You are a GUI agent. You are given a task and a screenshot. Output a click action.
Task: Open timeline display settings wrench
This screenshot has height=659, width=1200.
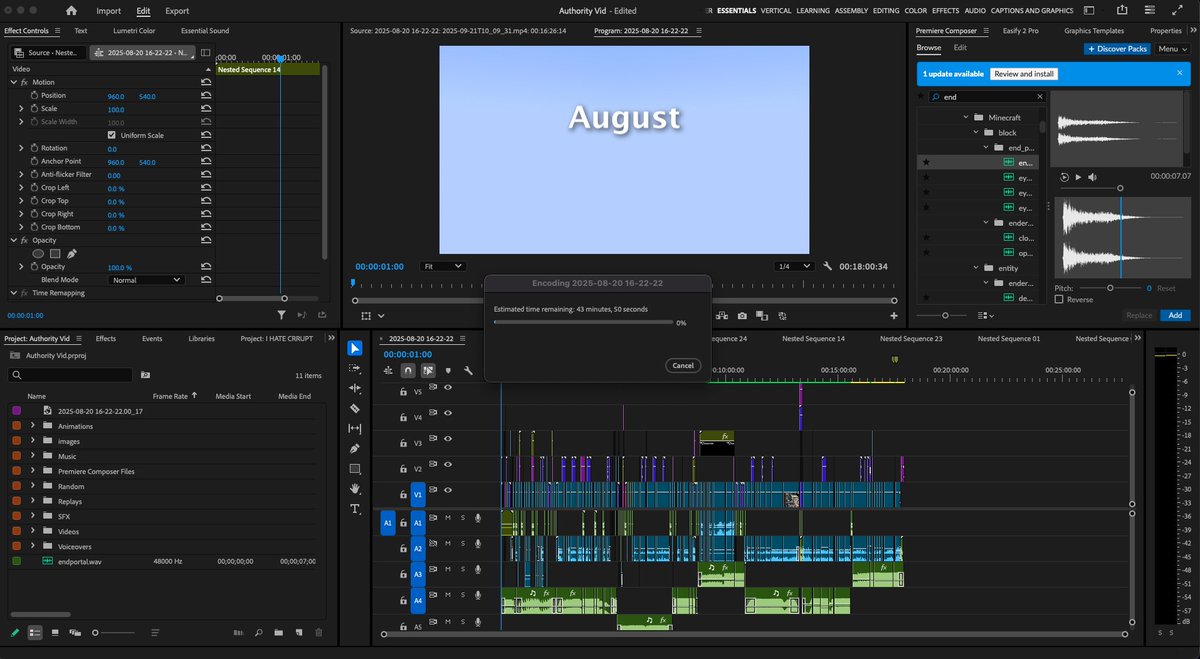tap(468, 370)
